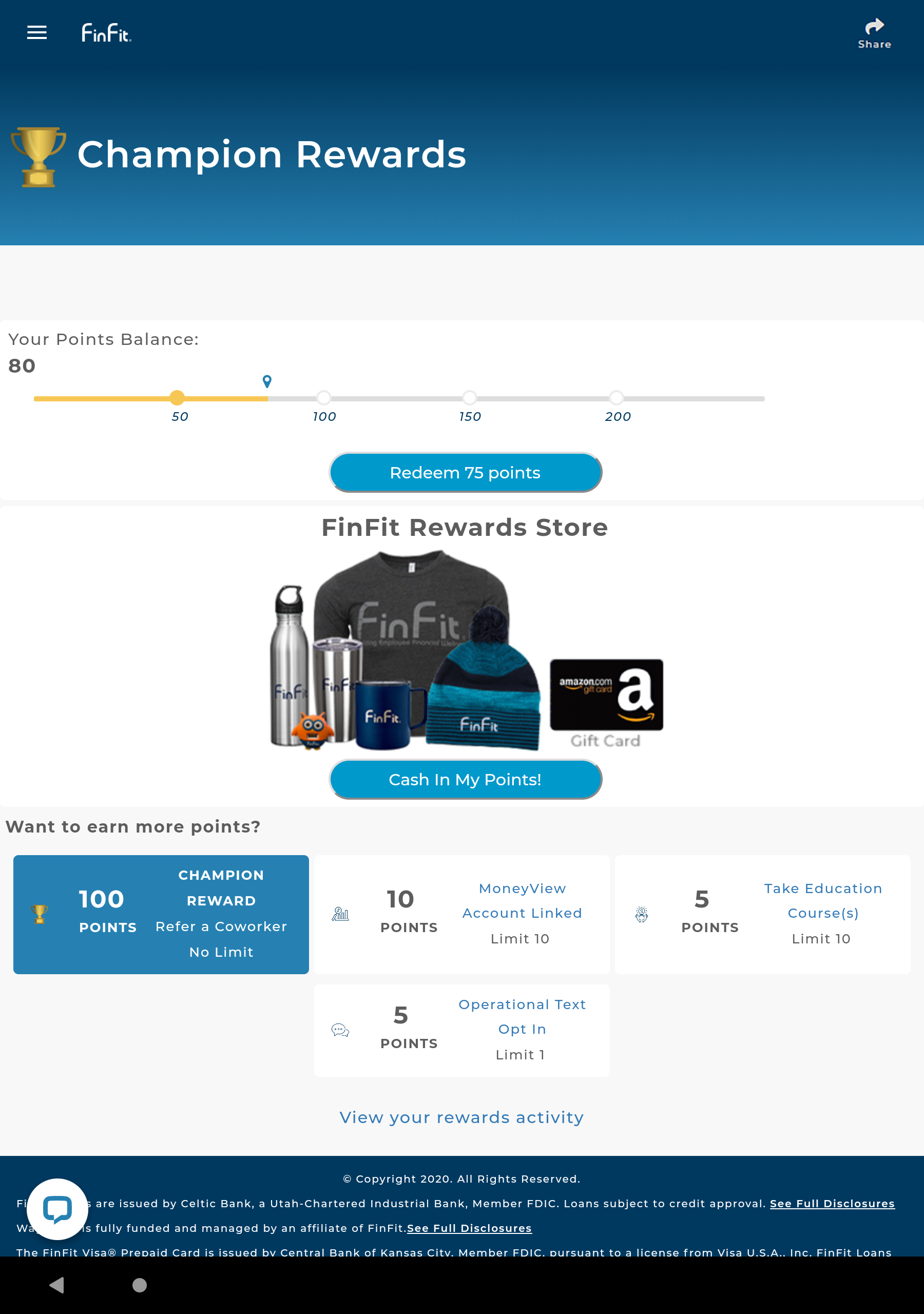924x1314 pixels.
Task: Open MoneyView Account Linked link
Action: [x=522, y=901]
